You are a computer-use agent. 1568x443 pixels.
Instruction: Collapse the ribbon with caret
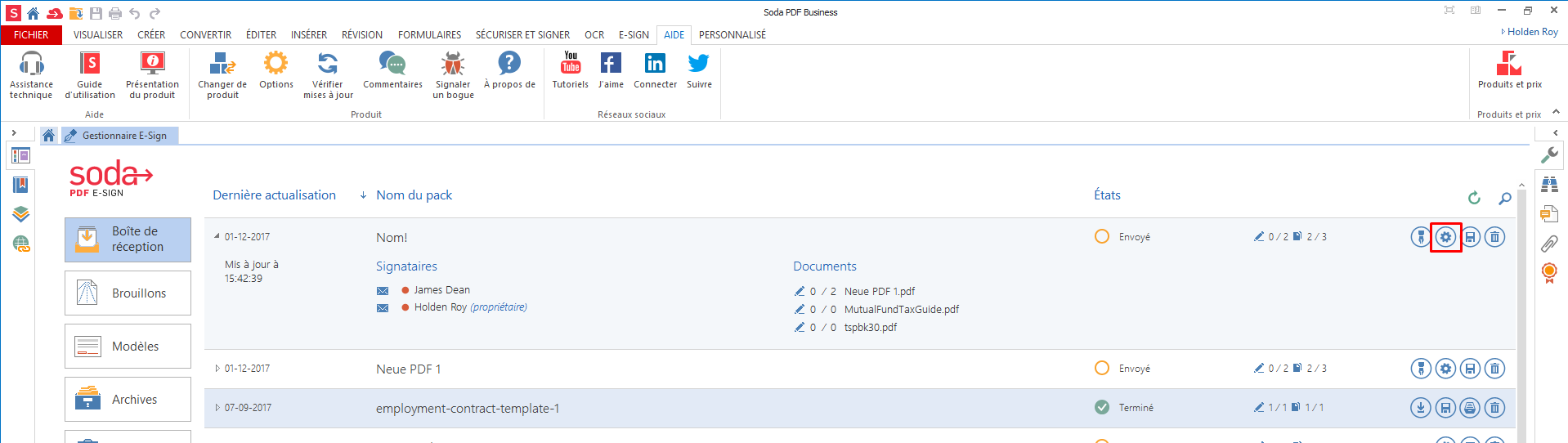1556,112
